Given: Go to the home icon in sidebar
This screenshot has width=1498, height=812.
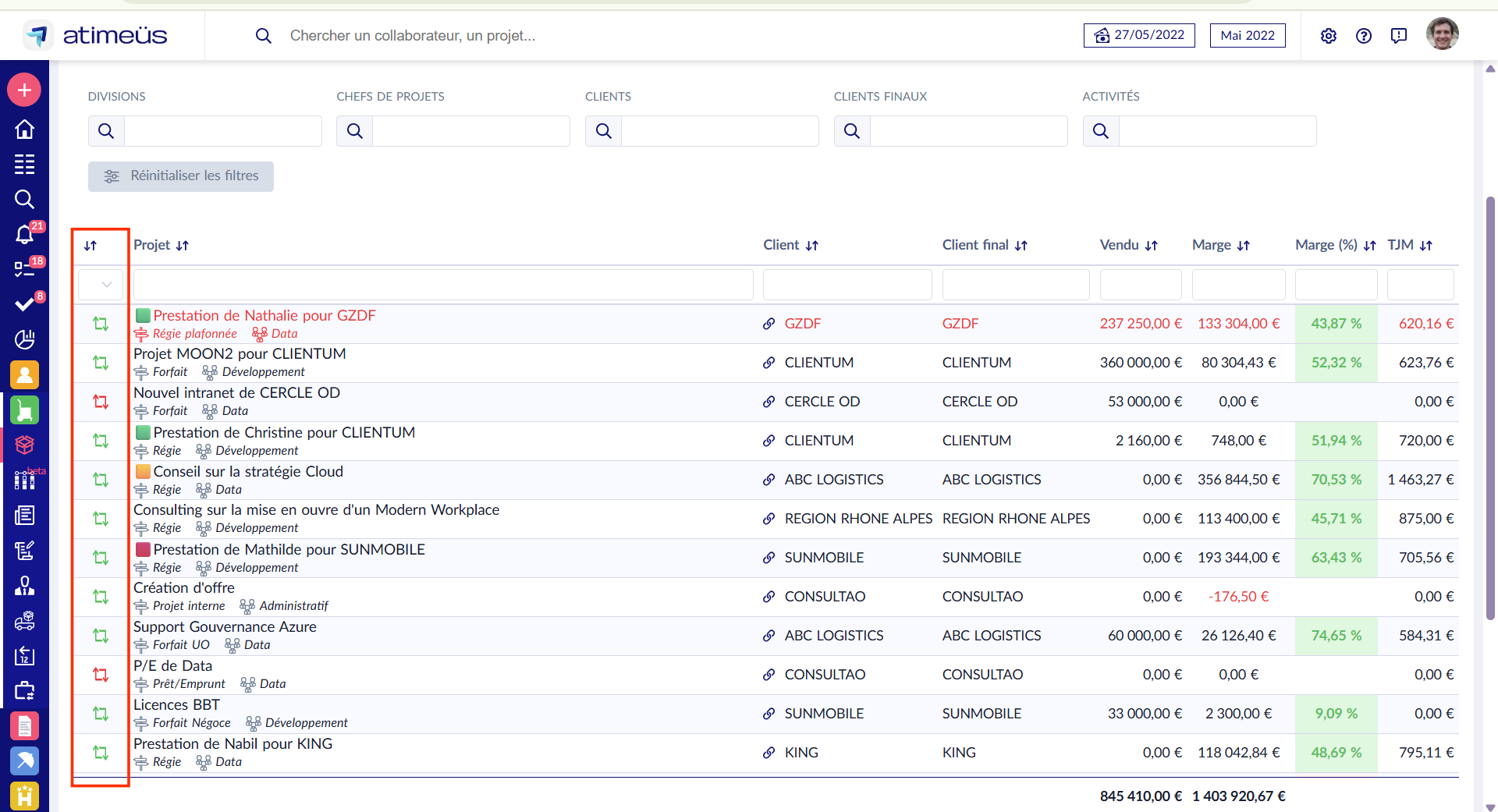Looking at the screenshot, I should coord(24,129).
